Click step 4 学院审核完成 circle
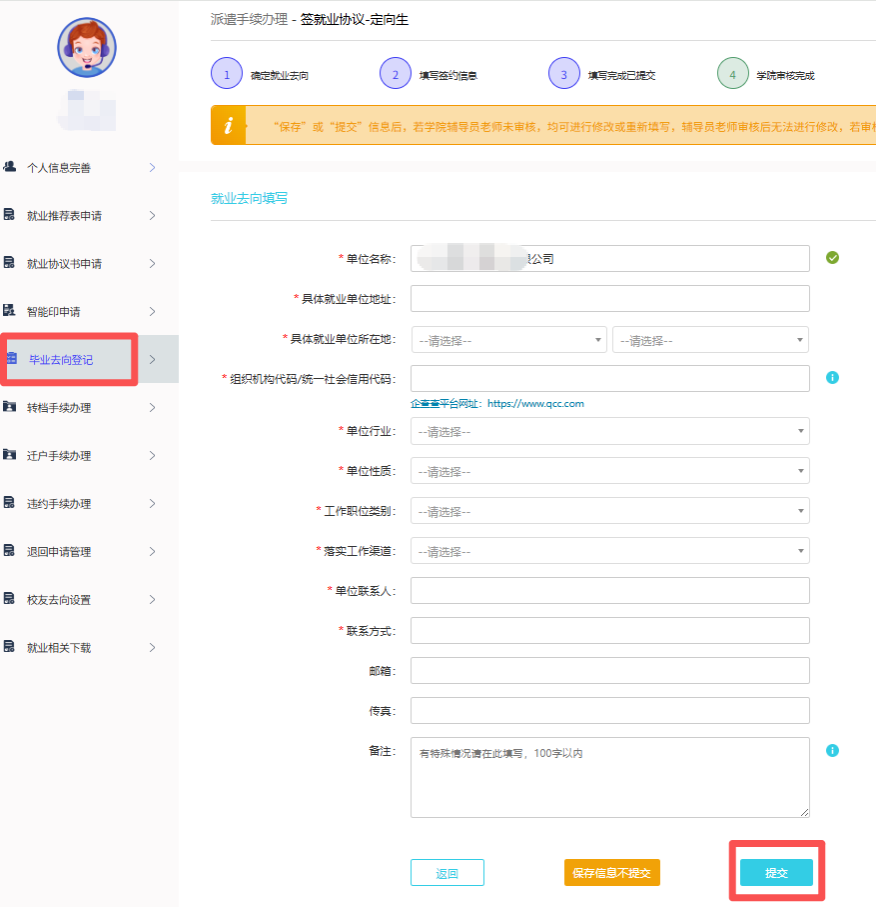 (733, 74)
